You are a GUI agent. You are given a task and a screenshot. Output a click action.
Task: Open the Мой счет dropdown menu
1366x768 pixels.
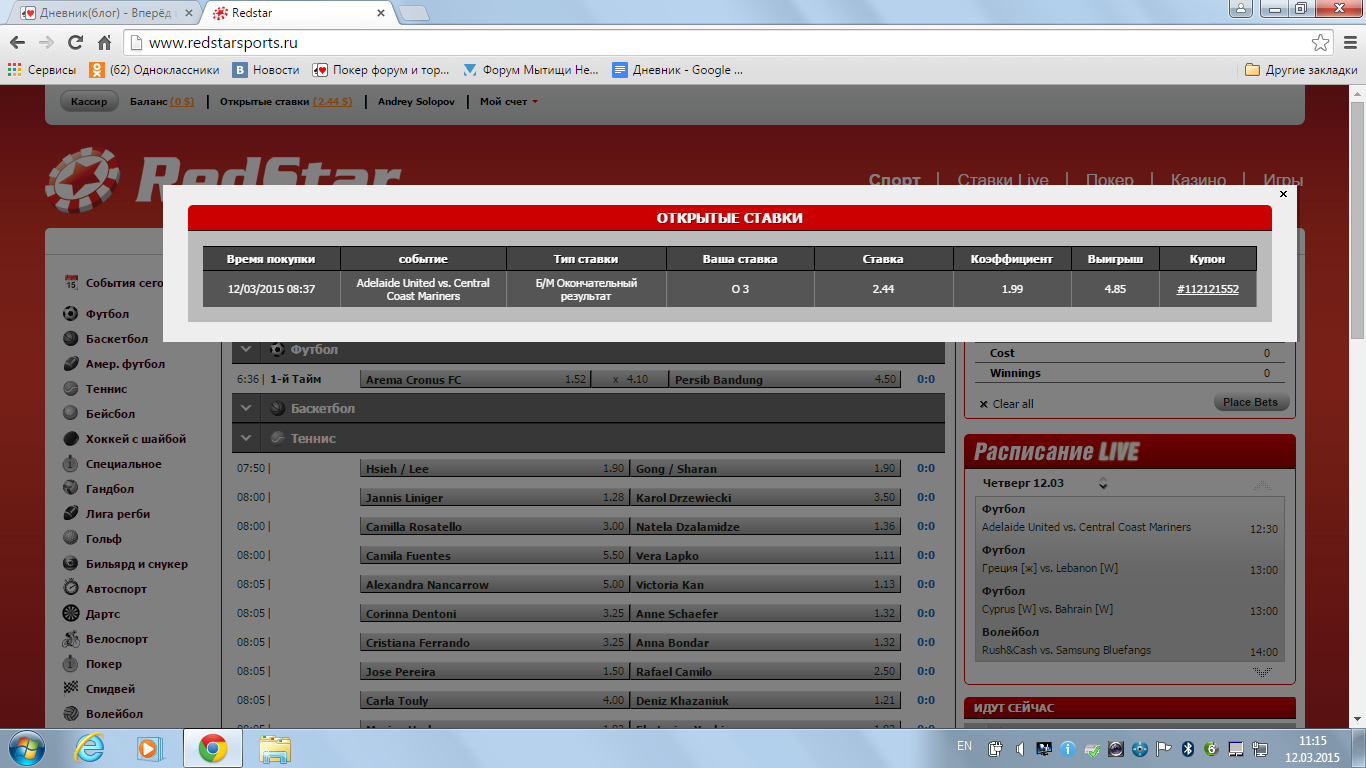pyautogui.click(x=508, y=102)
